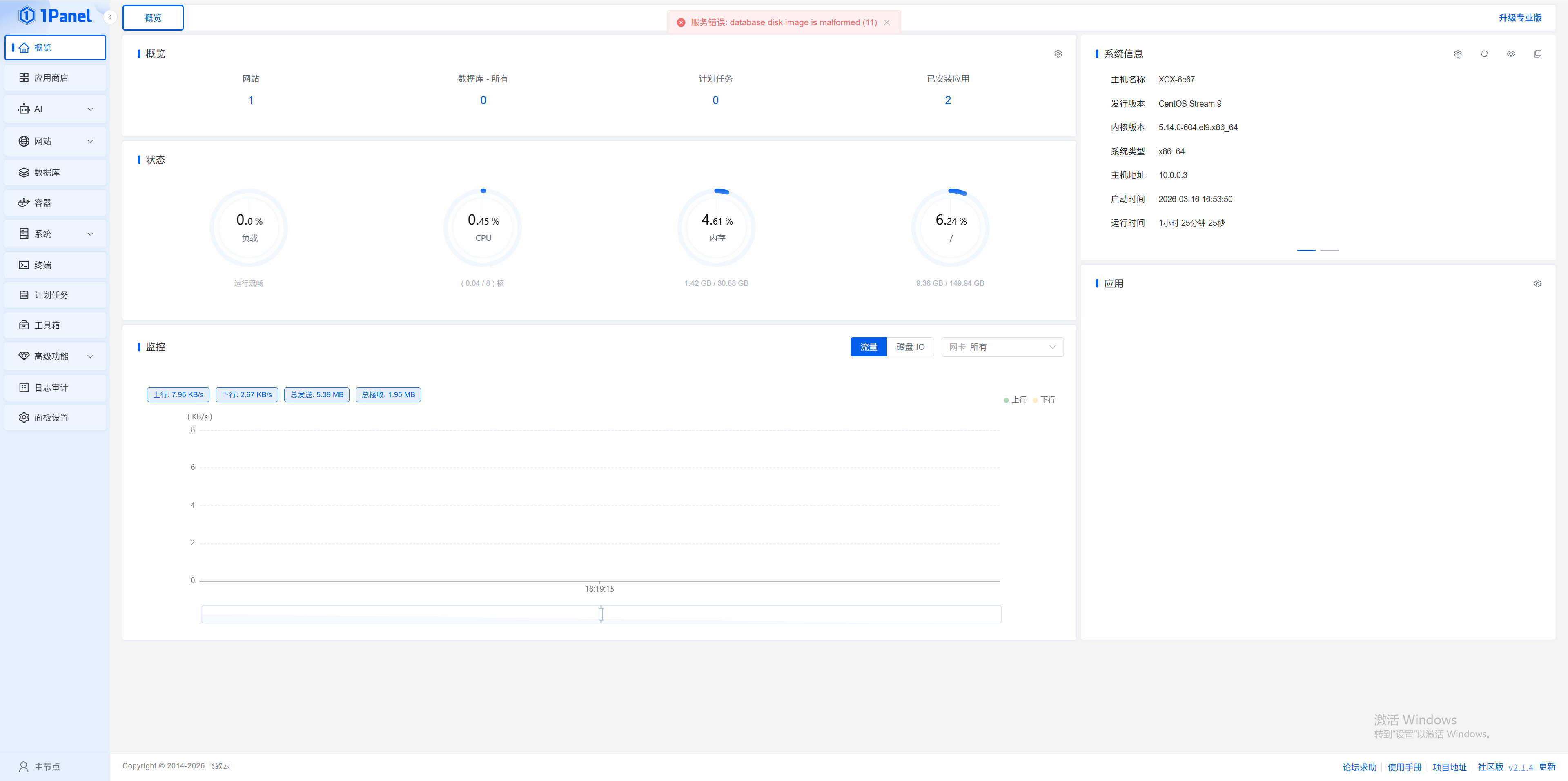
Task: Open the 概览 panel settings gear
Action: [1058, 53]
